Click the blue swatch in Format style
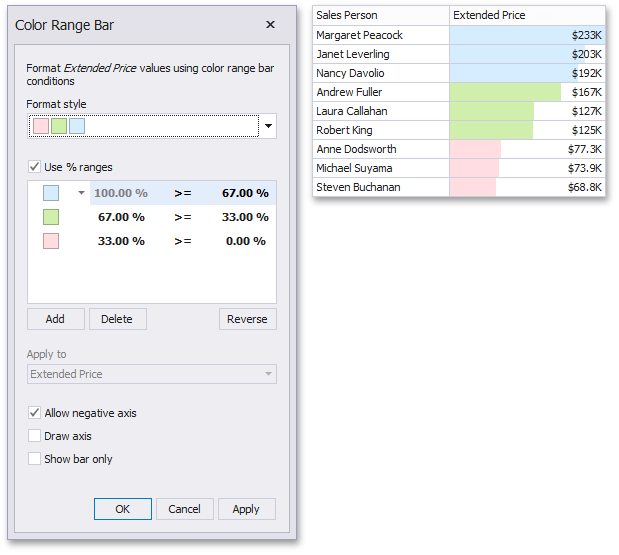This screenshot has height=555, width=619. (x=77, y=126)
